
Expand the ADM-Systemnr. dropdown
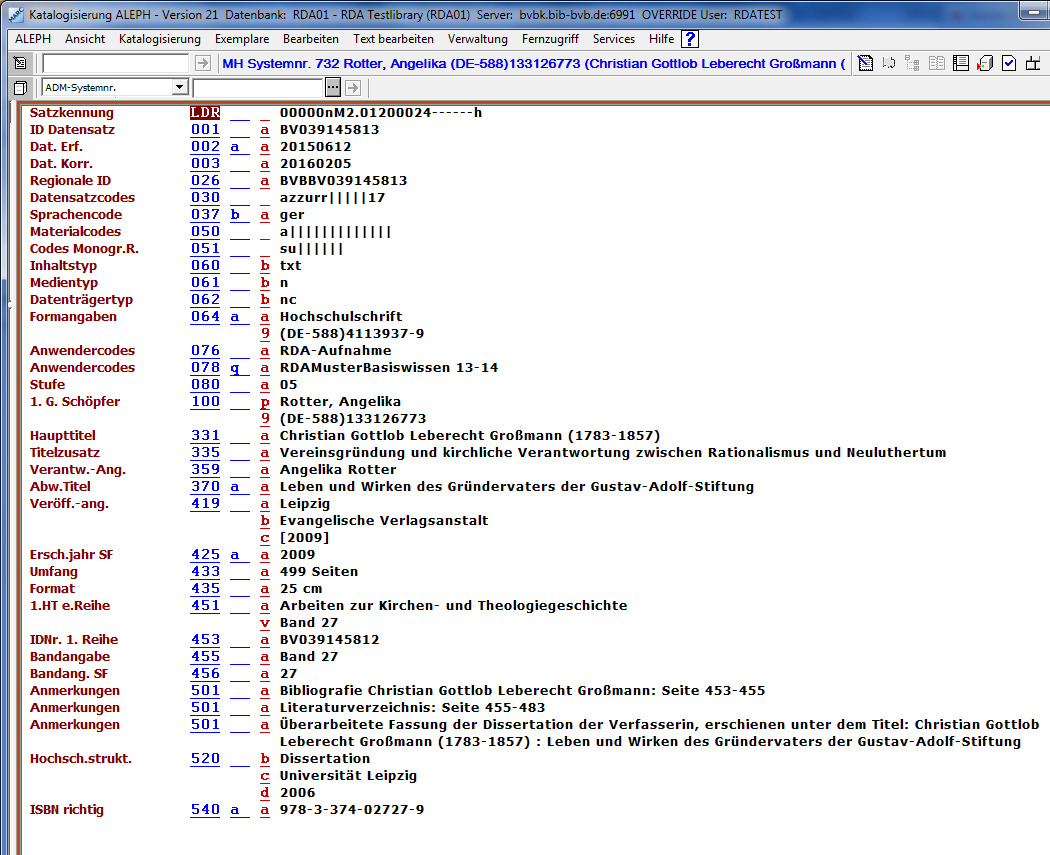tap(179, 87)
